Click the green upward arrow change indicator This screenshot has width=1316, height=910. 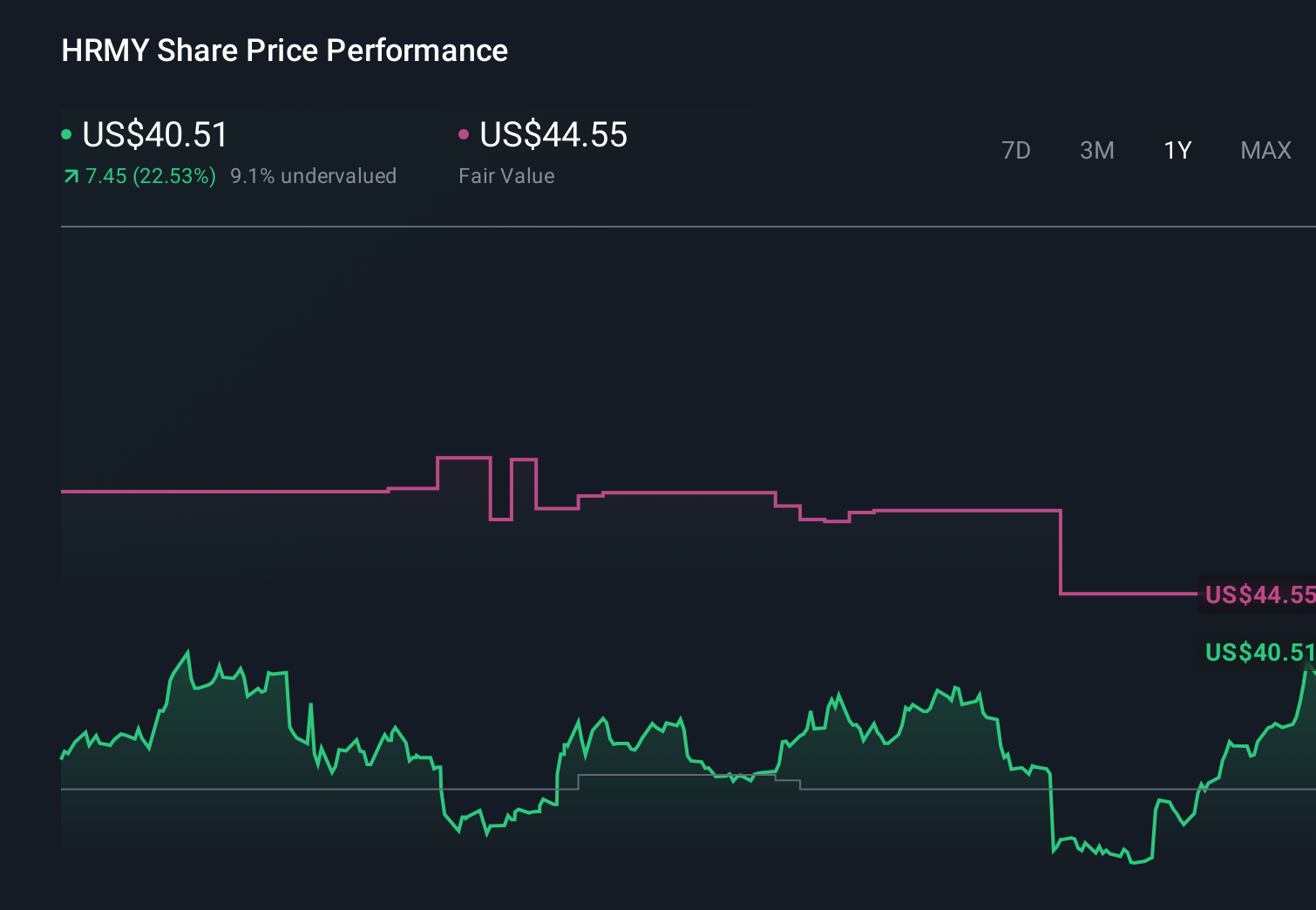70,175
